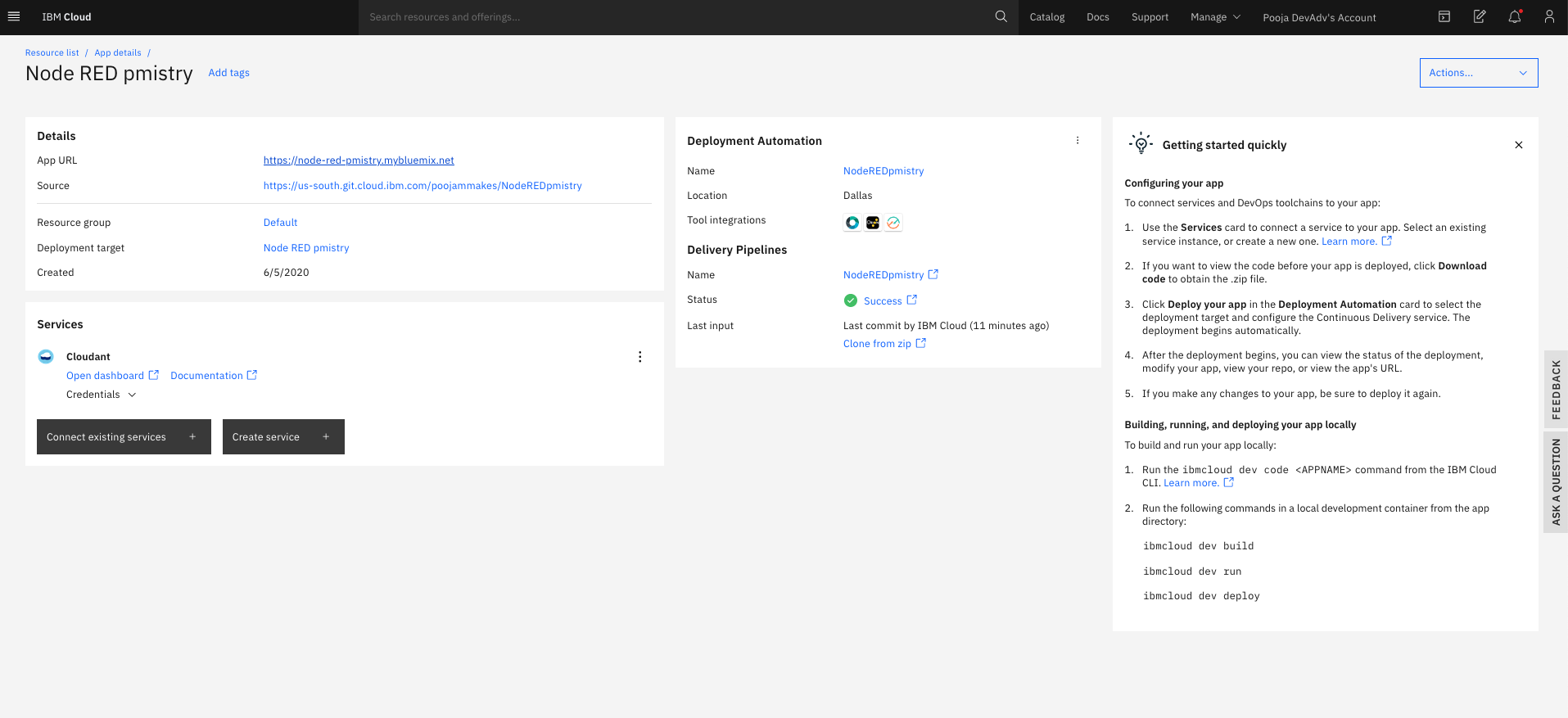
Task: Click external link icon beside Clone from zip
Action: tap(920, 343)
